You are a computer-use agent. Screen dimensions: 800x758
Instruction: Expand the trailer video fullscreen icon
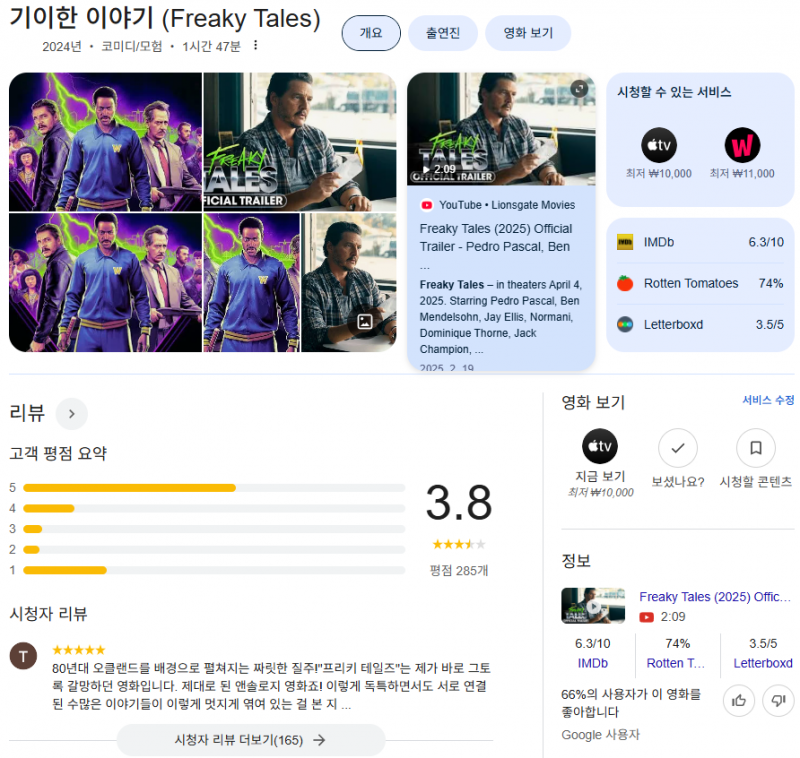pyautogui.click(x=579, y=89)
